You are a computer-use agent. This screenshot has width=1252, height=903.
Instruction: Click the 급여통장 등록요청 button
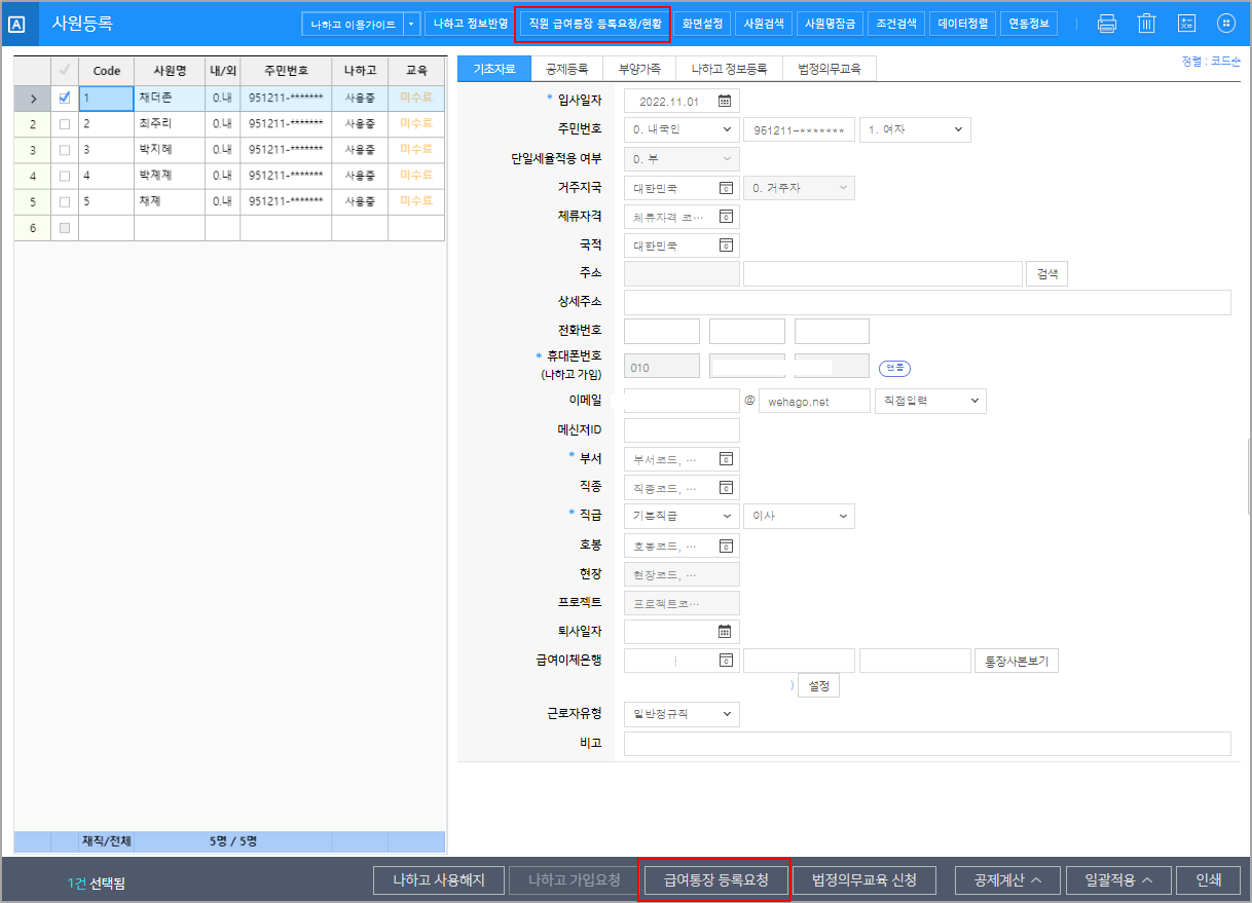pyautogui.click(x=714, y=880)
